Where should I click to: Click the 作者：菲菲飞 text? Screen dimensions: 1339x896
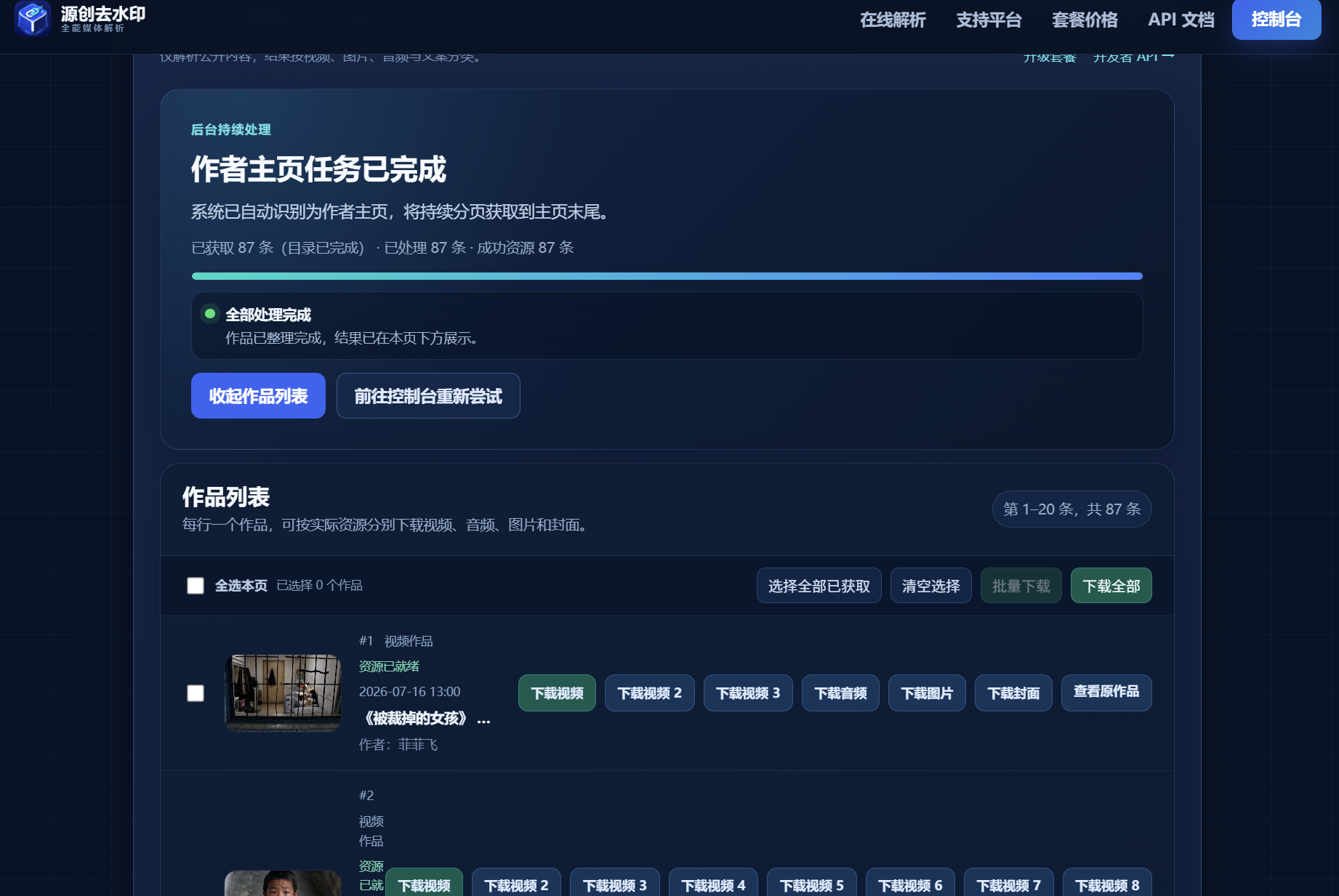[398, 745]
